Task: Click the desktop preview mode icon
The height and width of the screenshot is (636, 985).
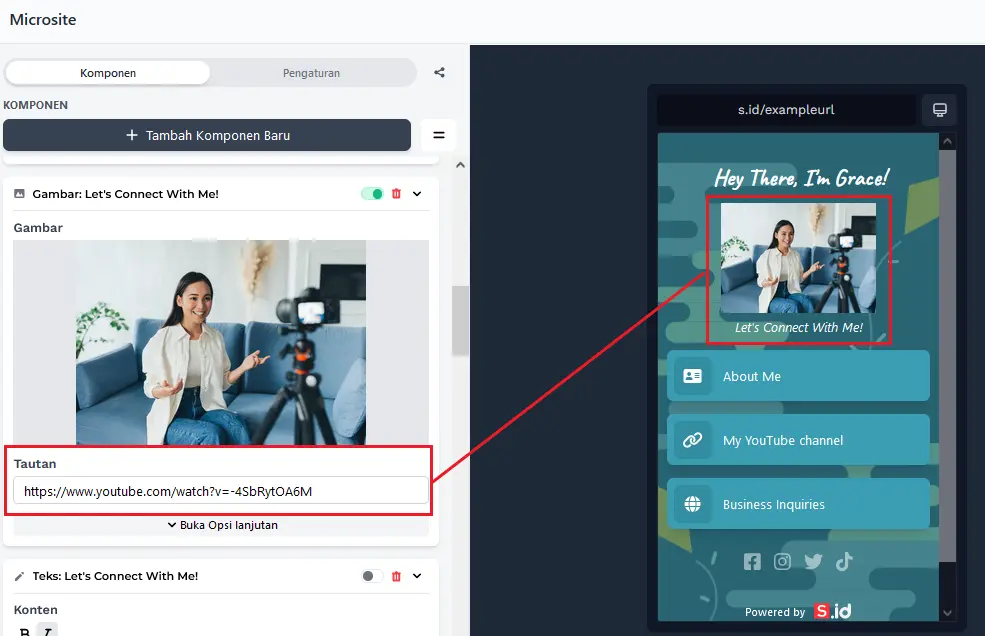Action: click(x=939, y=110)
